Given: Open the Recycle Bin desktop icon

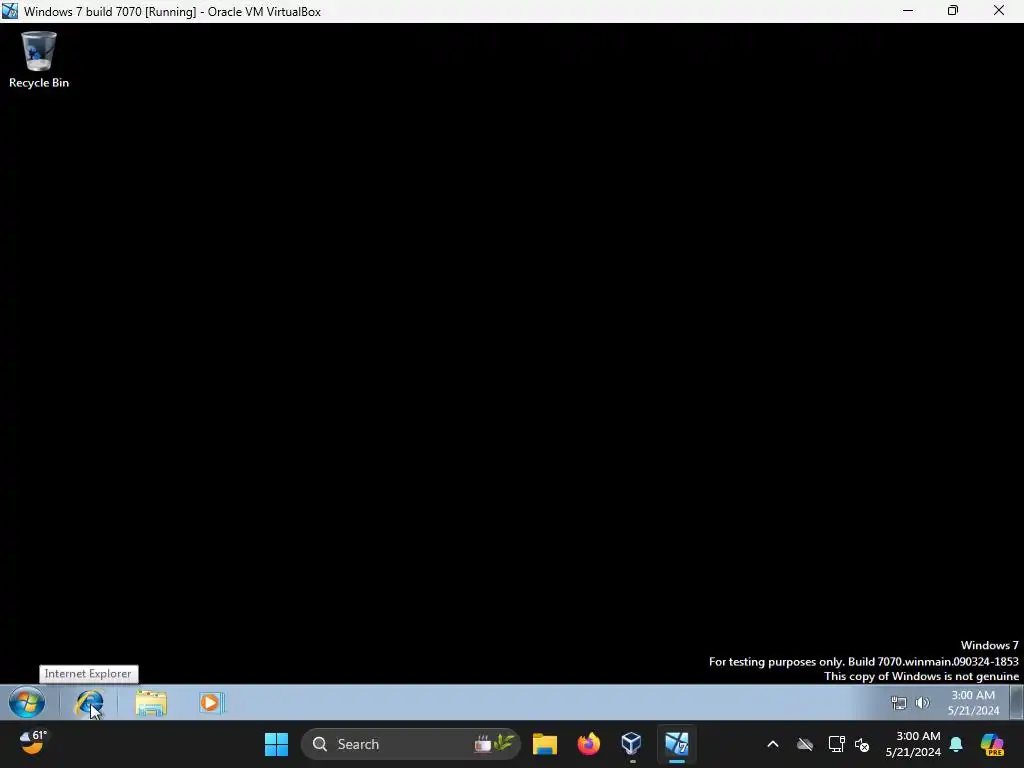Looking at the screenshot, I should tap(39, 60).
